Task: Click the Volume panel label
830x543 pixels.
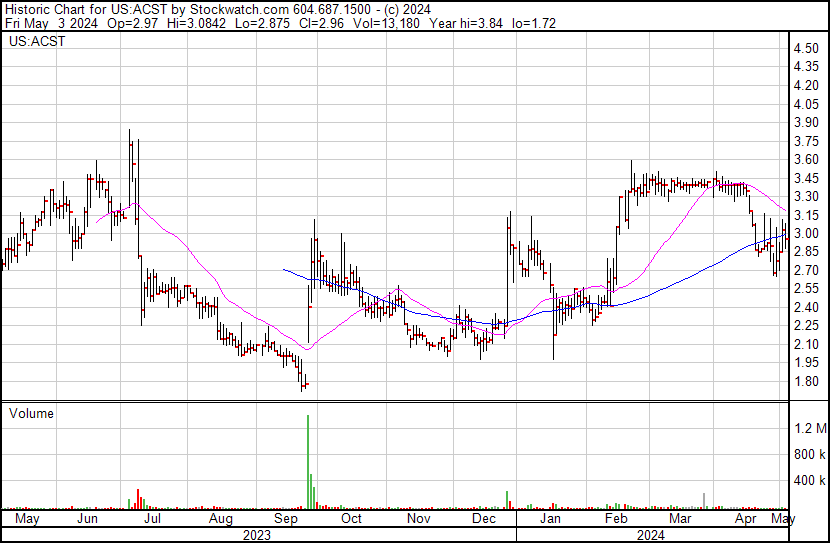Action: tap(31, 413)
